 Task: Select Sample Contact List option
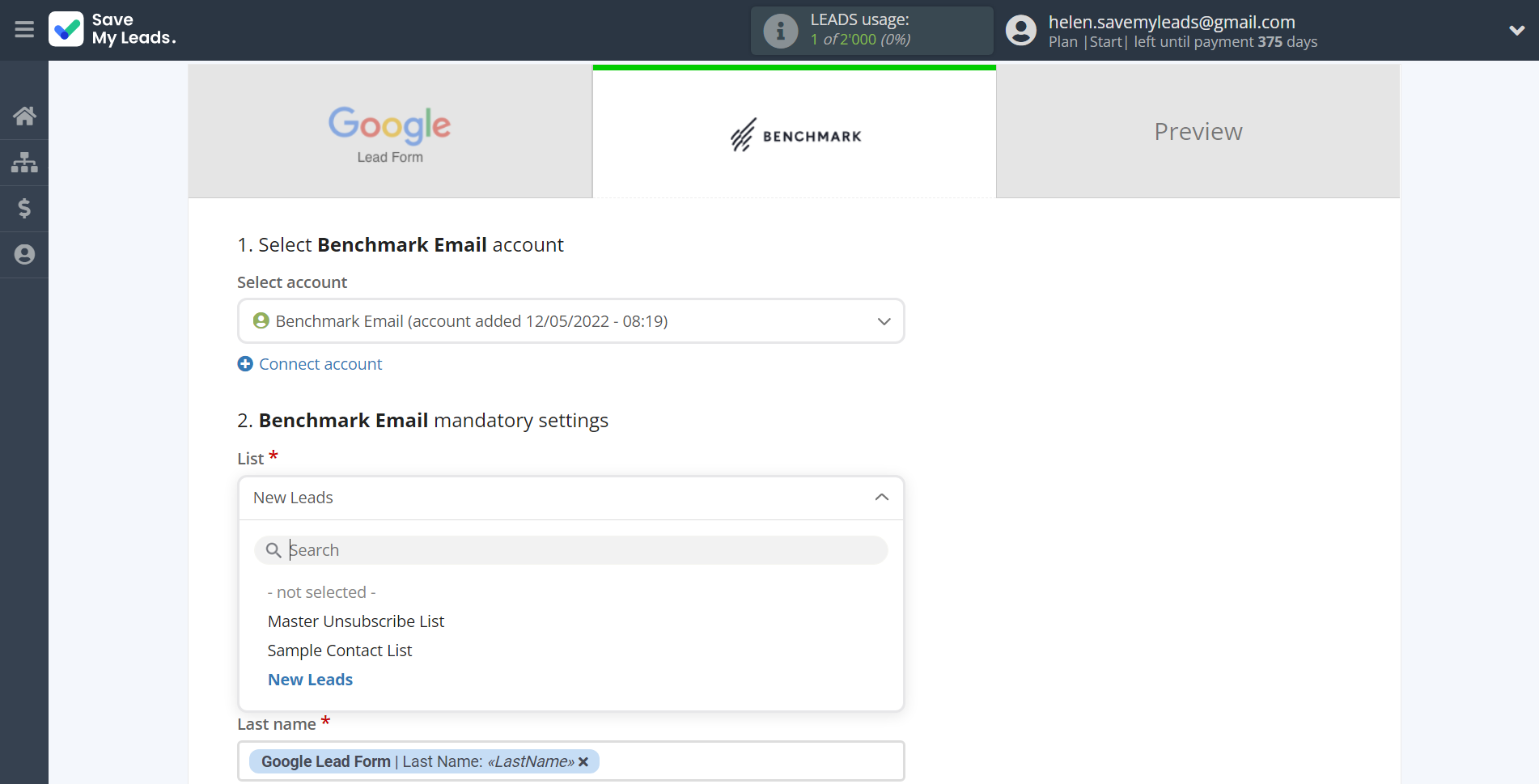pos(340,651)
